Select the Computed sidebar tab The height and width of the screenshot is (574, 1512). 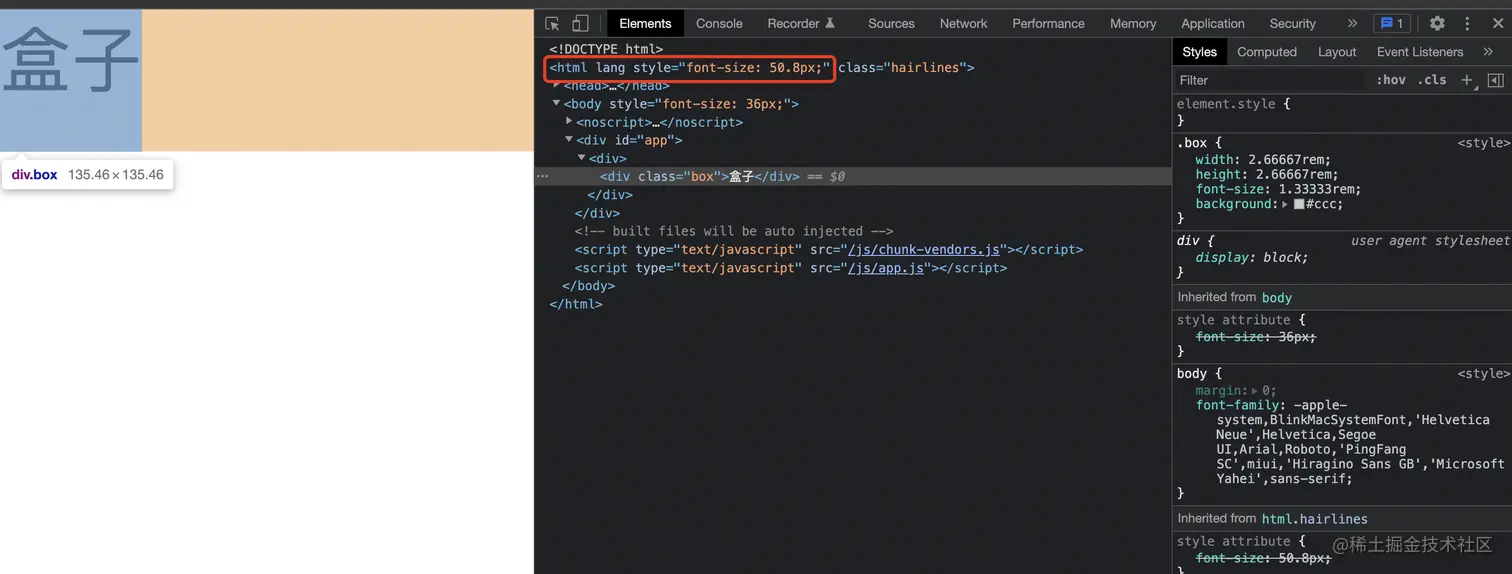click(x=1267, y=52)
